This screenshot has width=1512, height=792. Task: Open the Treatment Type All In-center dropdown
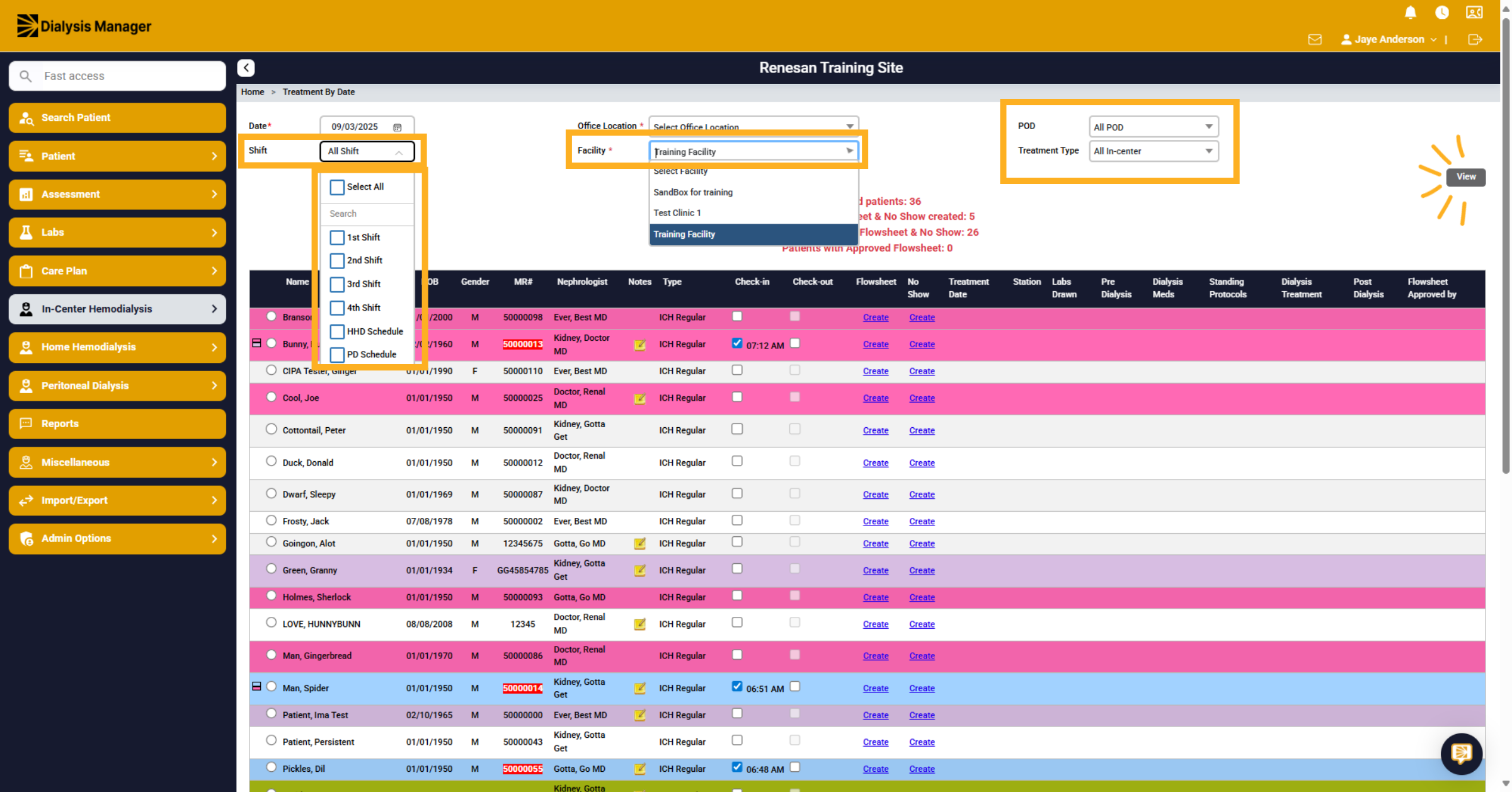[x=1154, y=151]
